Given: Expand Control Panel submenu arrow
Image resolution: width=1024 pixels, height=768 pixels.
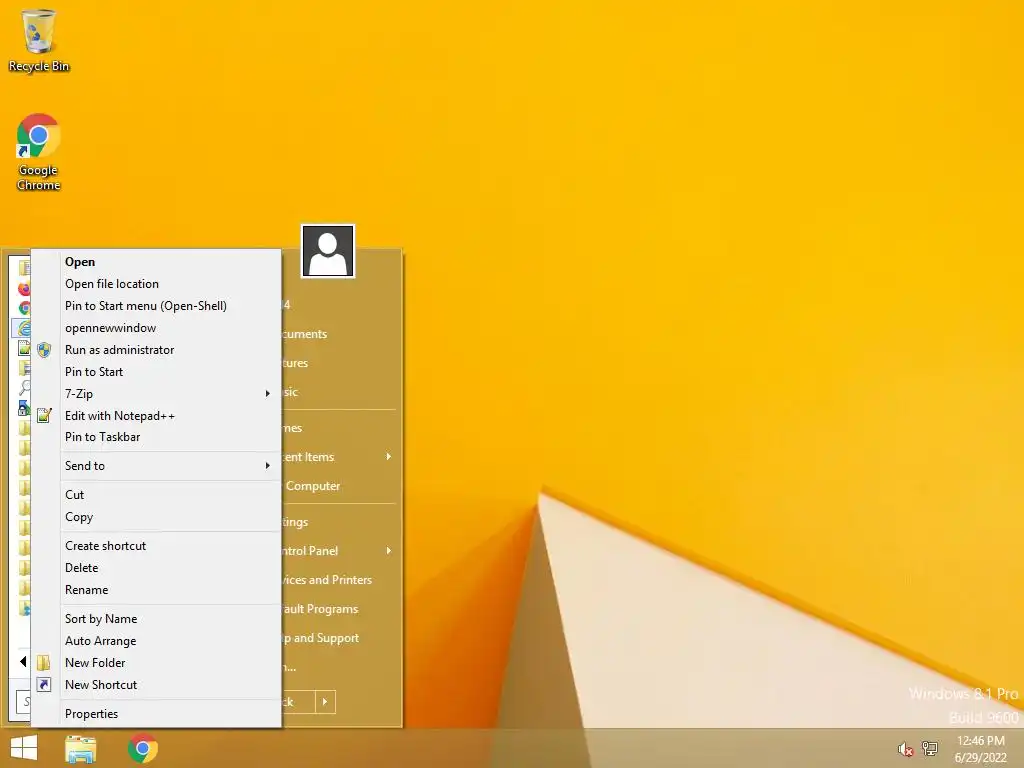Looking at the screenshot, I should 389,551.
